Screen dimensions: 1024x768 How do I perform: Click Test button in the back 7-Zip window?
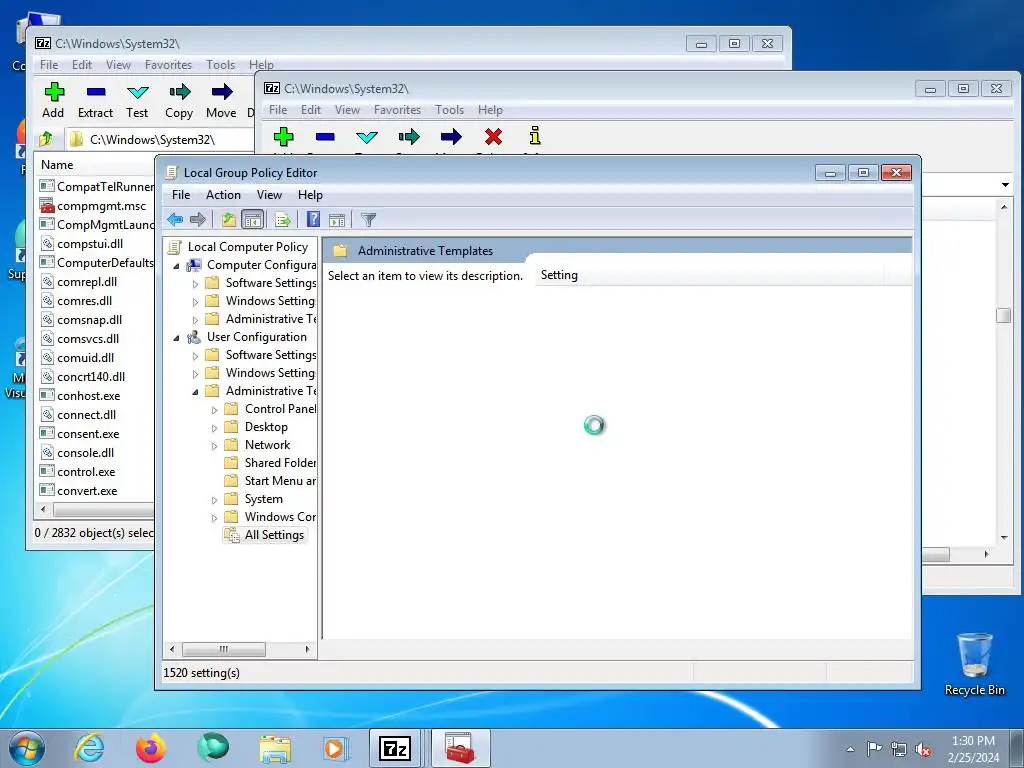point(137,100)
